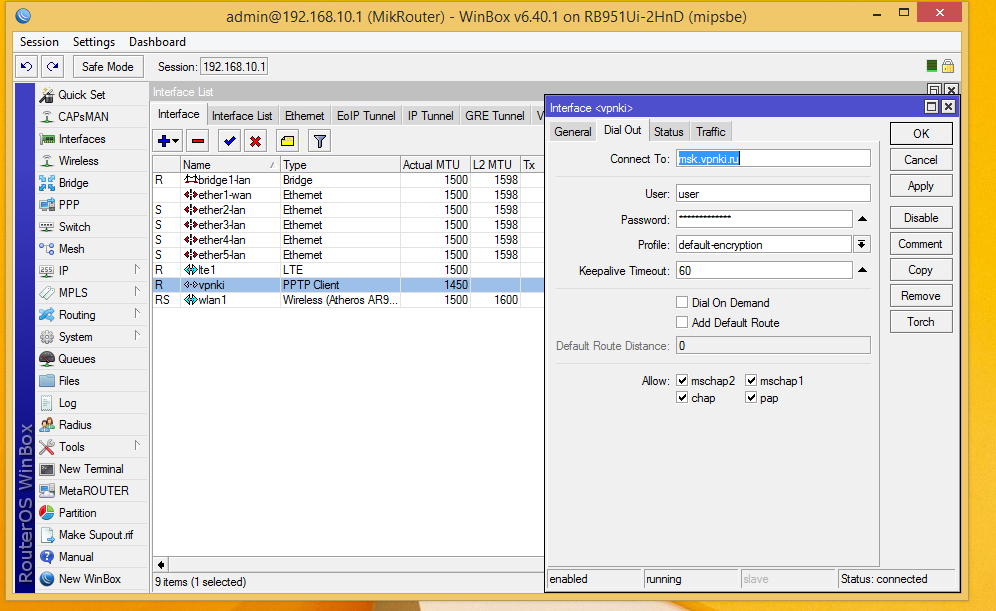Click the Comment button in dialog

pos(921,244)
